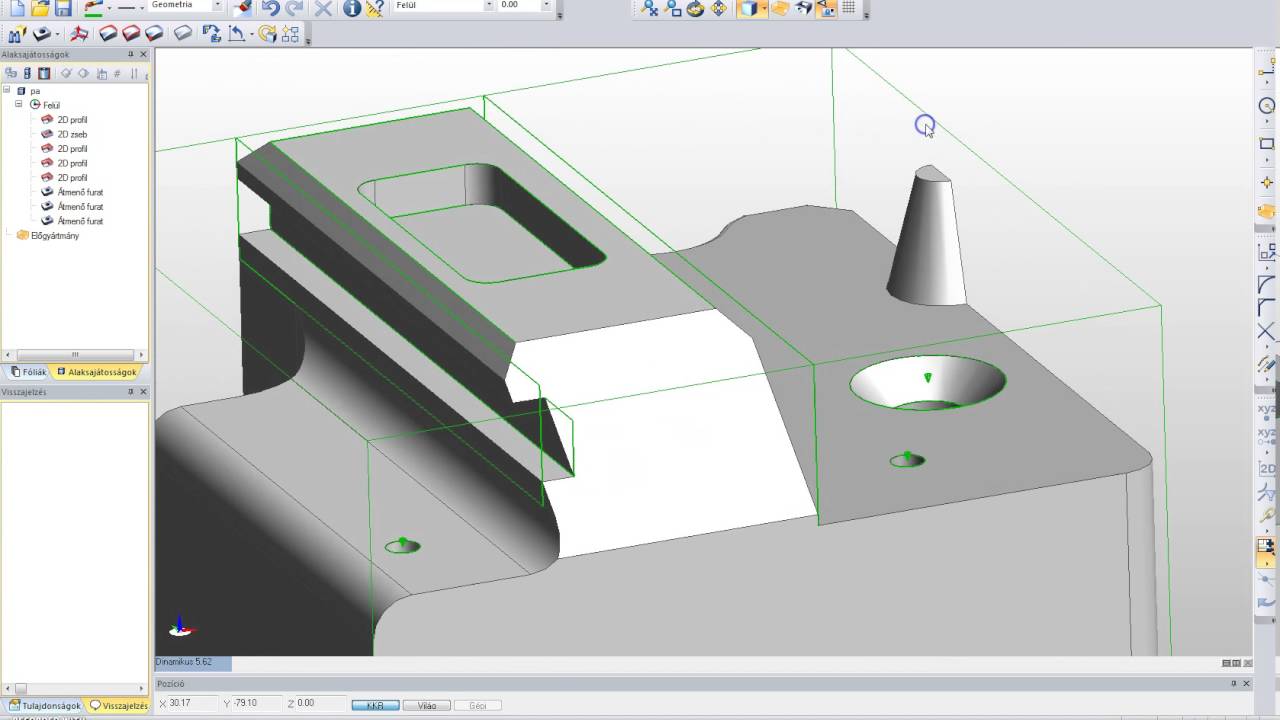Click the feature tree horizontal scrollbar
Screen dimensions: 1280x720
(74, 354)
